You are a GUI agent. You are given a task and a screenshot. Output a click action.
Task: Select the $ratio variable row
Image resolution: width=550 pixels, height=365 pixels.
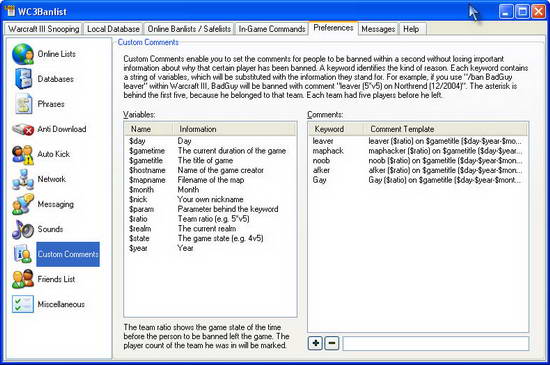pyautogui.click(x=210, y=219)
